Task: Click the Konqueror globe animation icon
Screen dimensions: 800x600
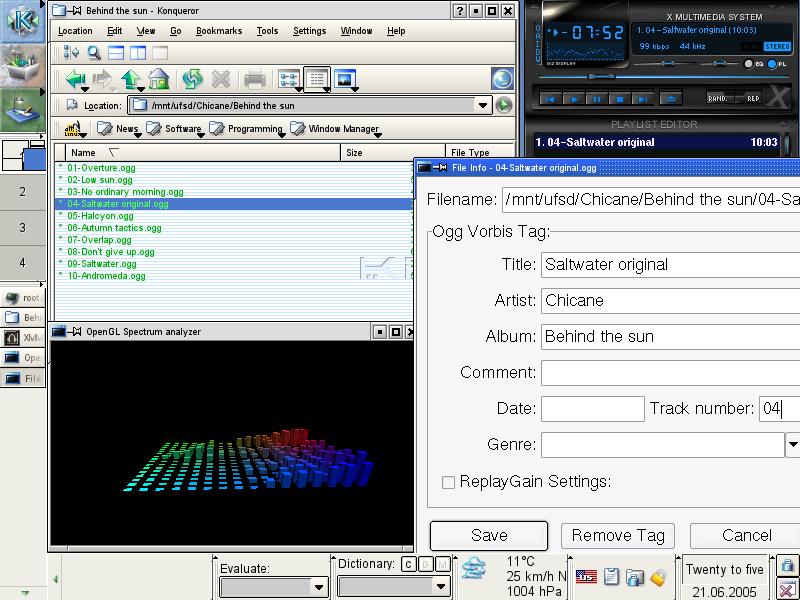Action: tap(502, 79)
